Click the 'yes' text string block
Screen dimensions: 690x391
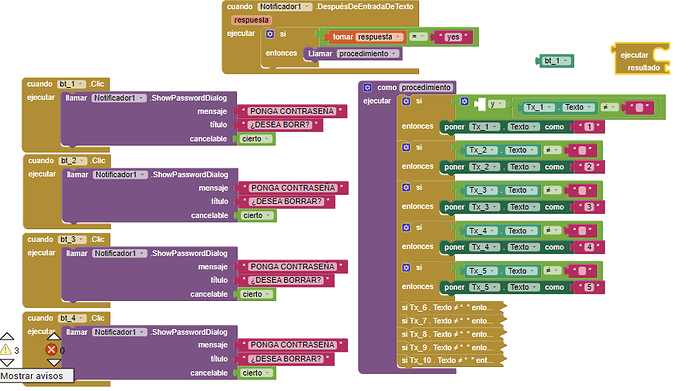coord(453,37)
